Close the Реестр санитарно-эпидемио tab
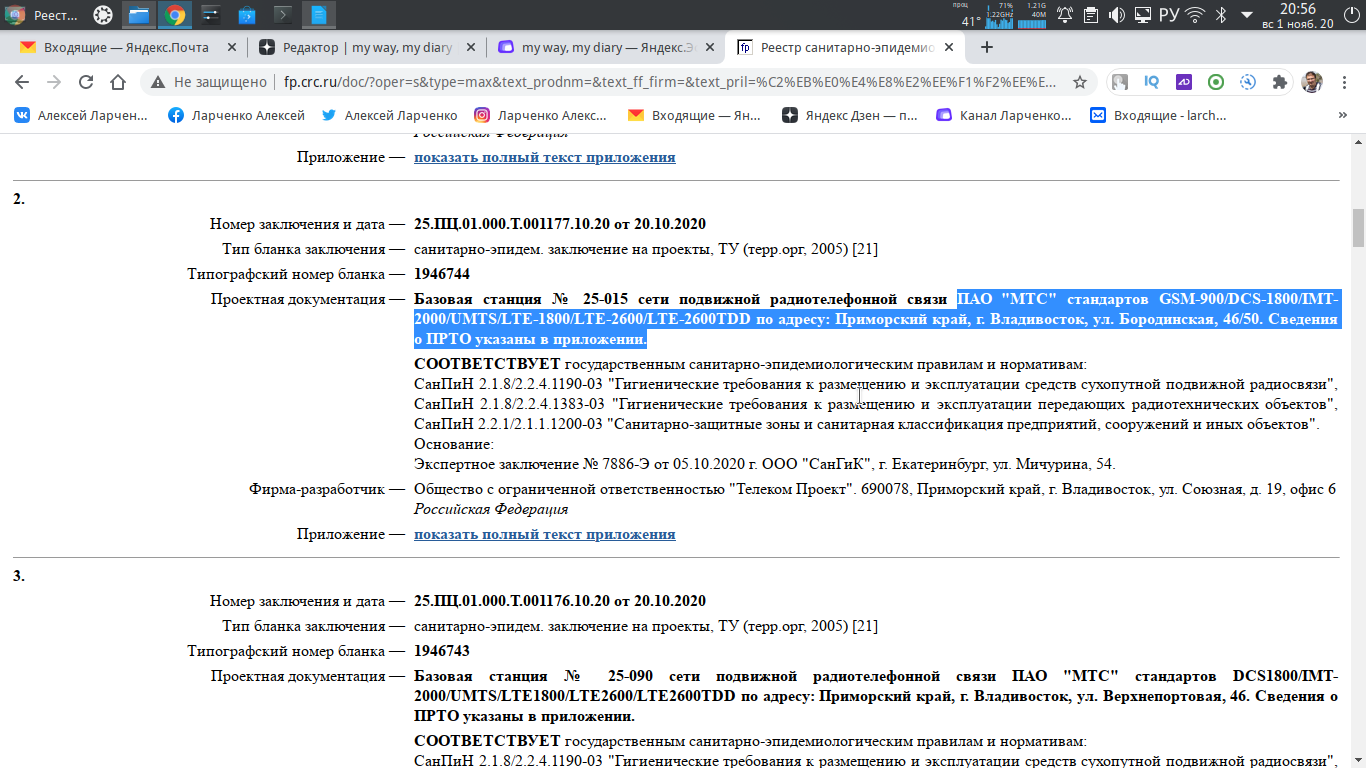 pyautogui.click(x=949, y=47)
